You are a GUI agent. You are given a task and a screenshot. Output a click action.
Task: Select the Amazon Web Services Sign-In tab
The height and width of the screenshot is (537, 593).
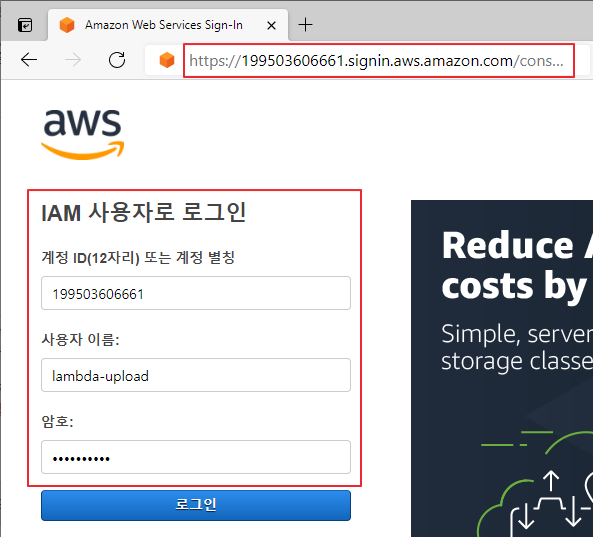pyautogui.click(x=168, y=25)
